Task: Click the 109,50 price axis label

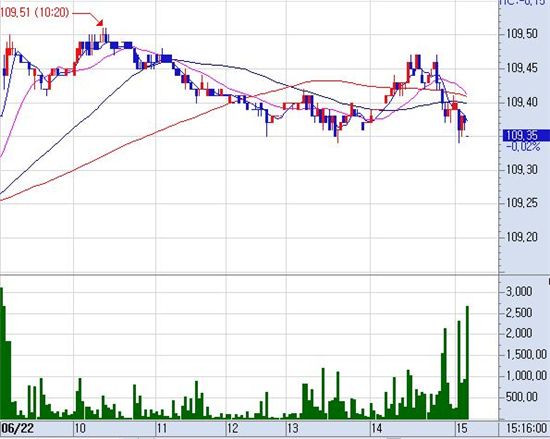Action: [522, 34]
